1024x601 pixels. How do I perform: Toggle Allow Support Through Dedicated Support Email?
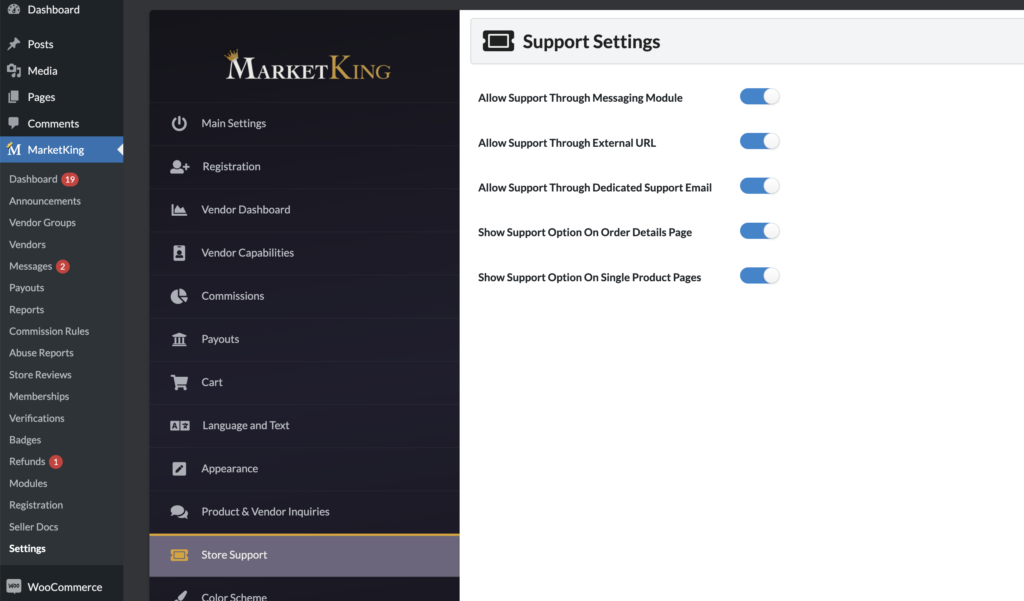pos(760,186)
